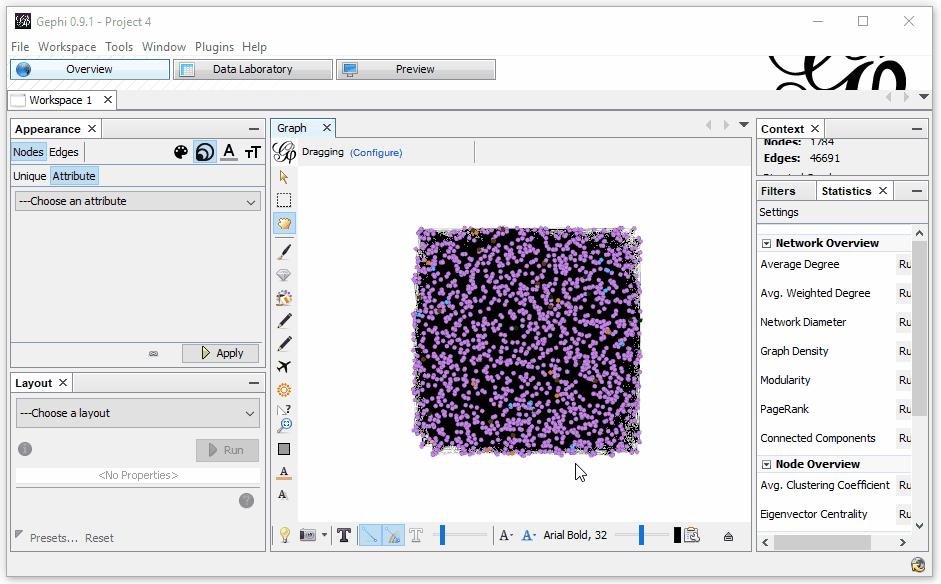Open the camera screenshot options arrow

click(x=325, y=535)
